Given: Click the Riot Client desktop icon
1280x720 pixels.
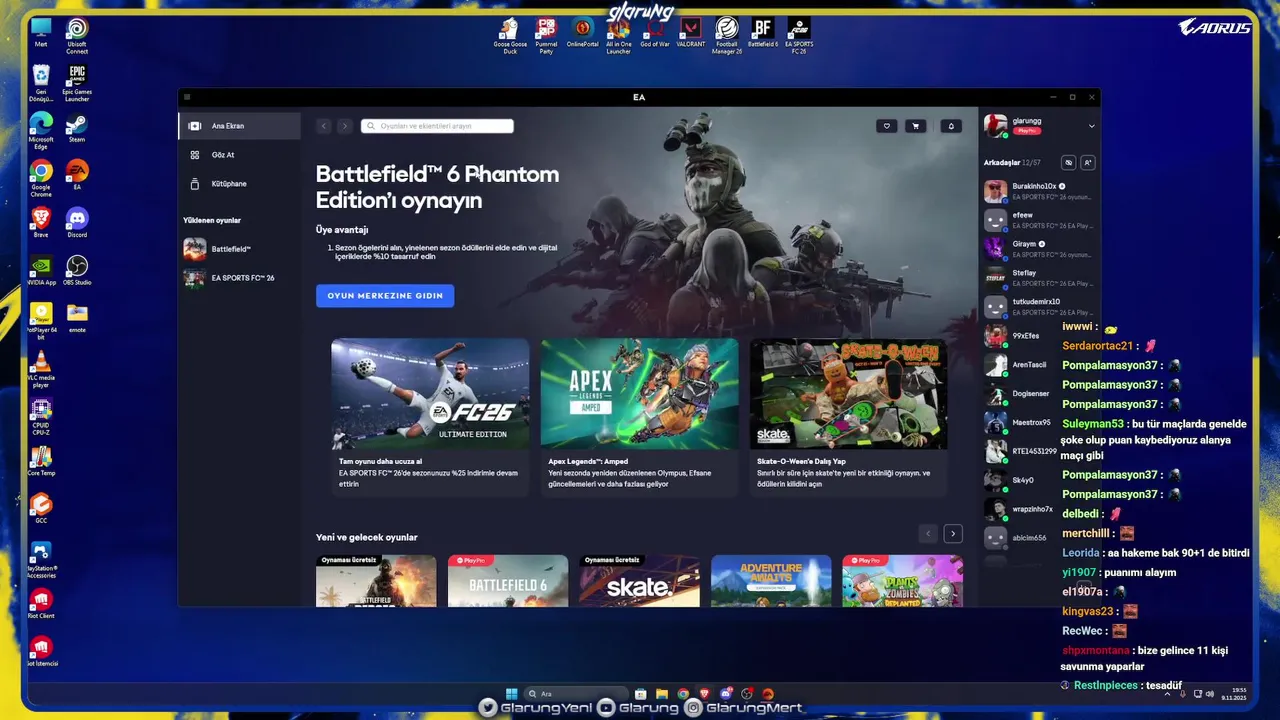Looking at the screenshot, I should [41, 603].
